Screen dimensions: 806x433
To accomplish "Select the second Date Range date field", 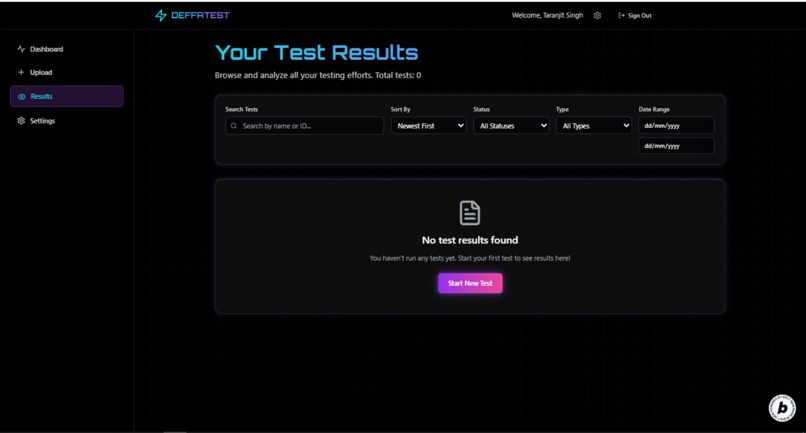I will point(676,146).
